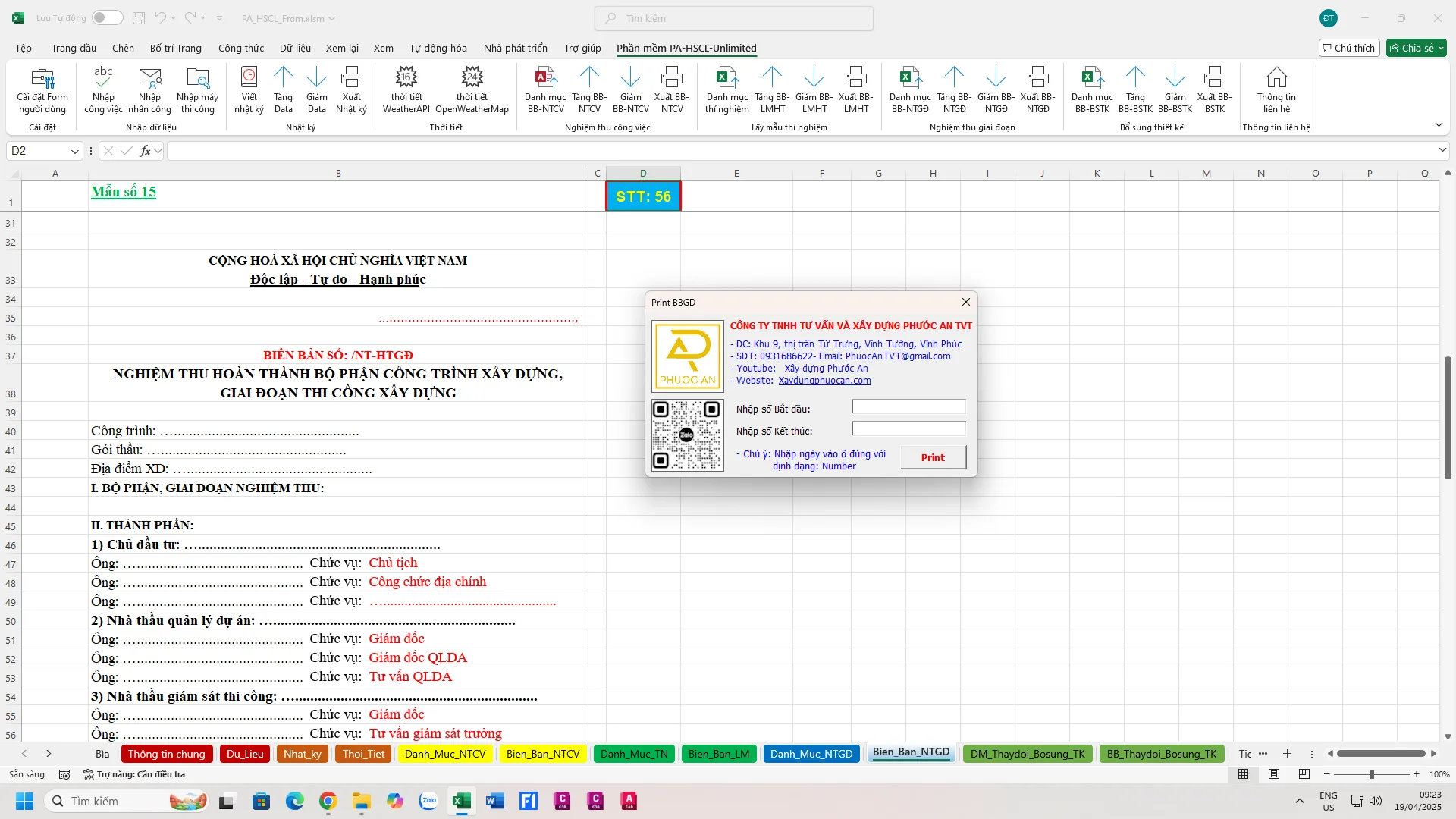Click the Tìm kiếm search box
Viewport: 1456px width, 819px height.
click(x=734, y=18)
